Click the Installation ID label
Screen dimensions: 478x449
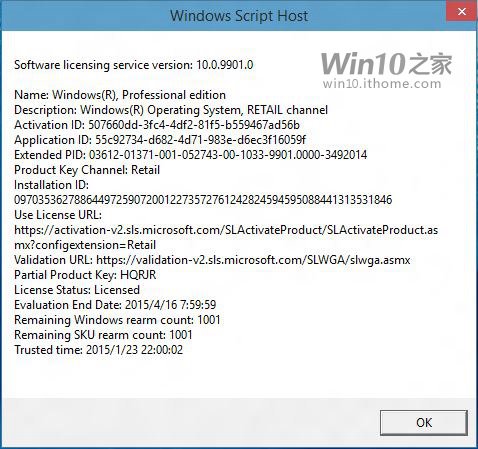[x=51, y=185]
